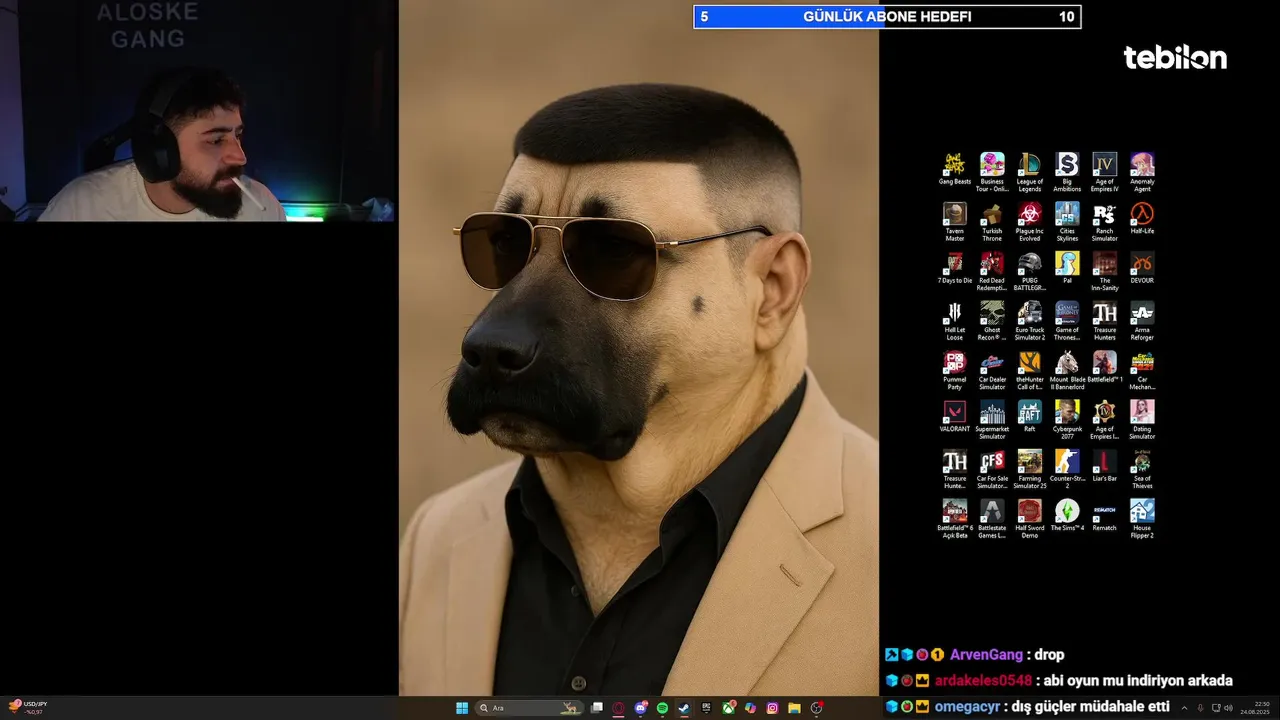Select the Liar's Bar icon
This screenshot has width=1280, height=720.
(x=1104, y=466)
